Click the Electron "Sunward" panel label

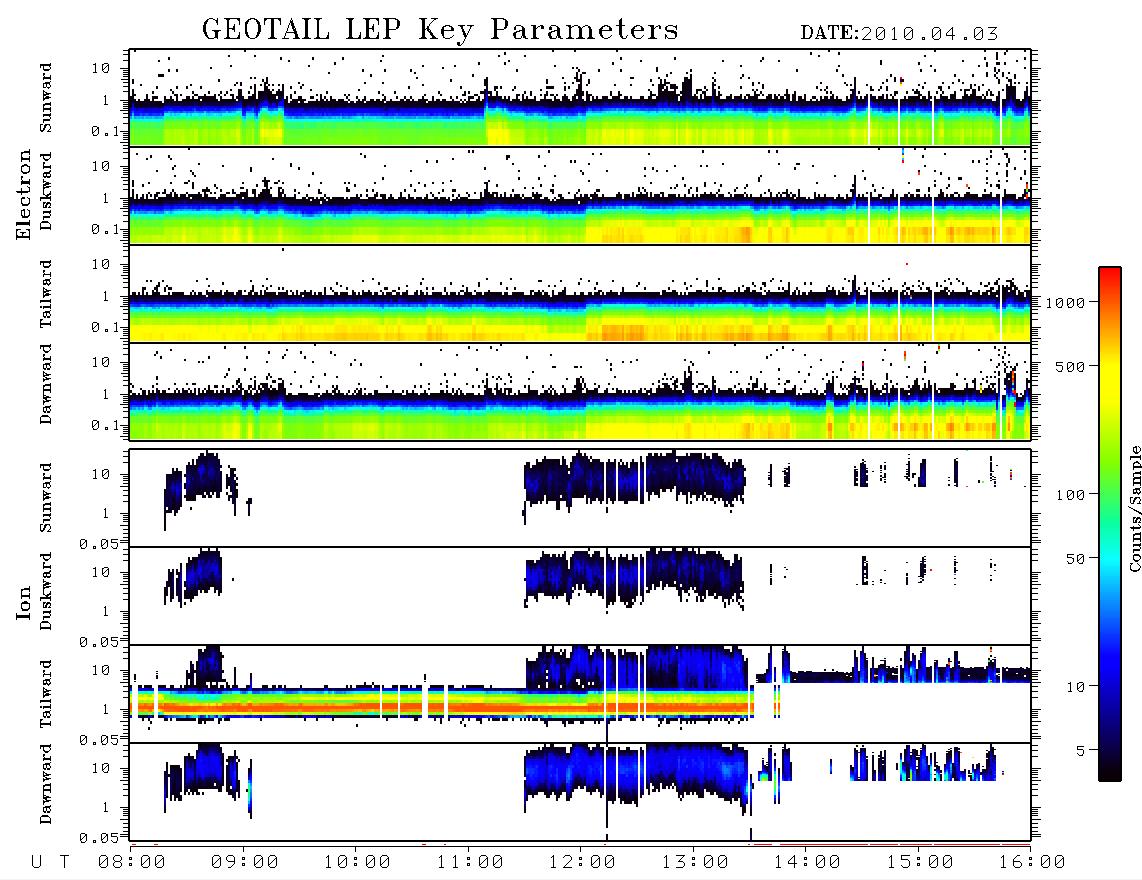tap(46, 98)
